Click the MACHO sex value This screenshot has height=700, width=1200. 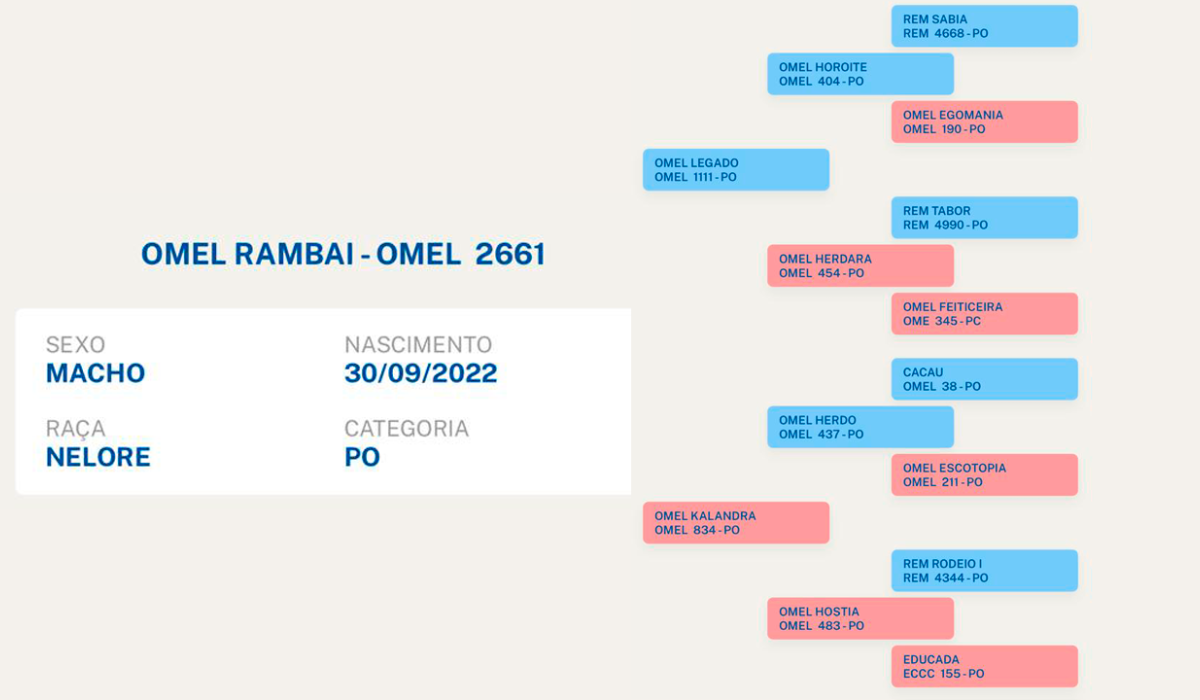point(95,374)
